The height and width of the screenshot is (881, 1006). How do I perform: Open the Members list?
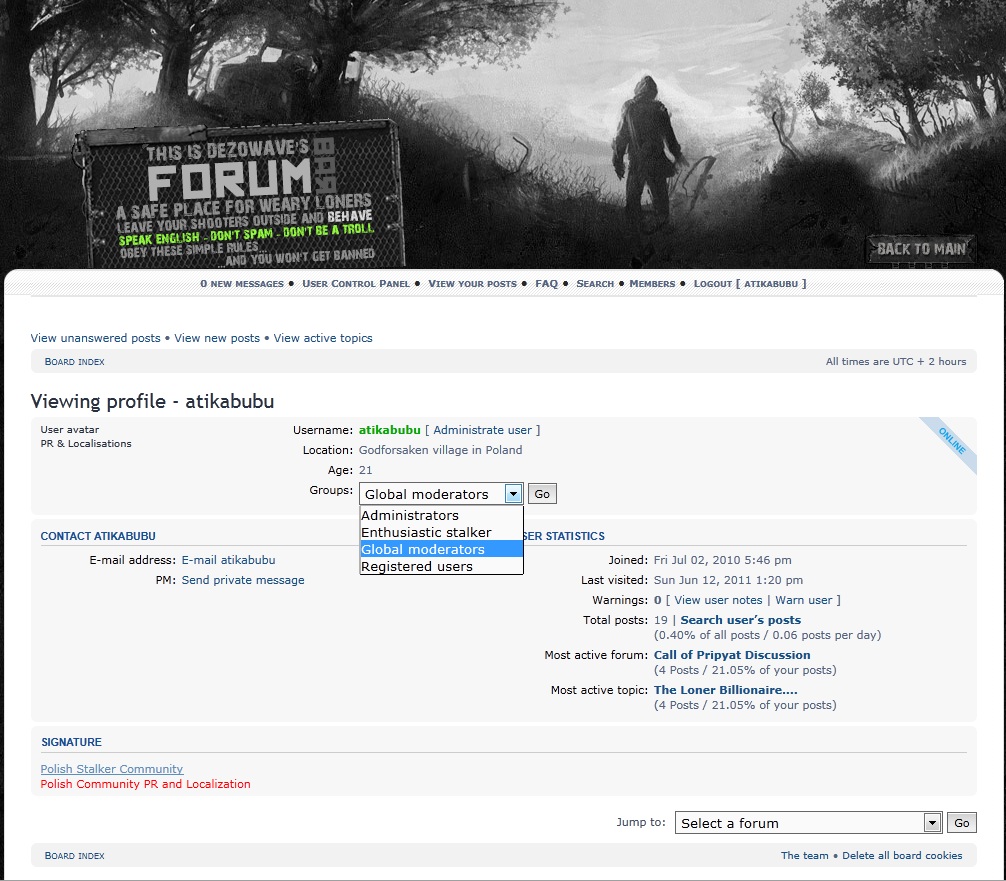click(x=652, y=284)
